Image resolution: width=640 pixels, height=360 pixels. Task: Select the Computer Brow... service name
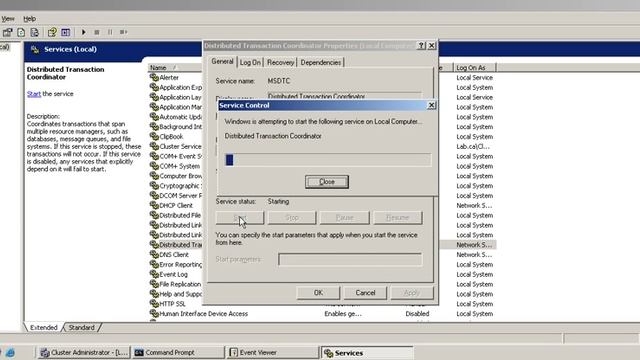(180, 176)
